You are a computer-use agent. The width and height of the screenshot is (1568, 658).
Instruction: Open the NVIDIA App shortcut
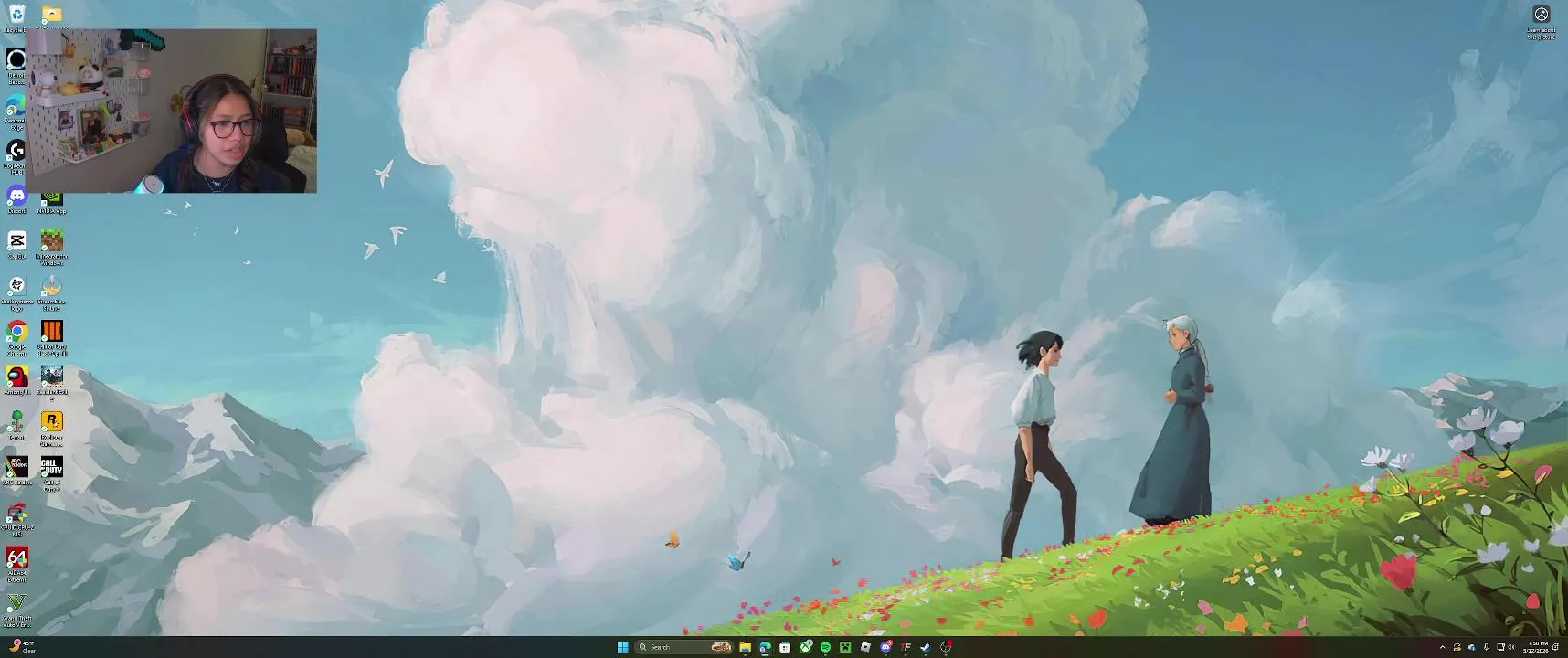[52, 202]
